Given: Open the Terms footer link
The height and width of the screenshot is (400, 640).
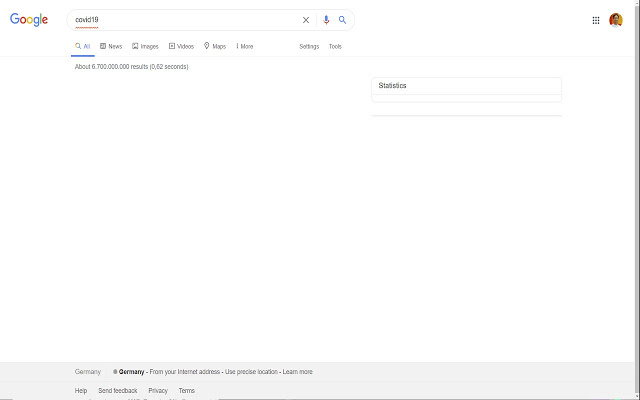Looking at the screenshot, I should pos(187,391).
